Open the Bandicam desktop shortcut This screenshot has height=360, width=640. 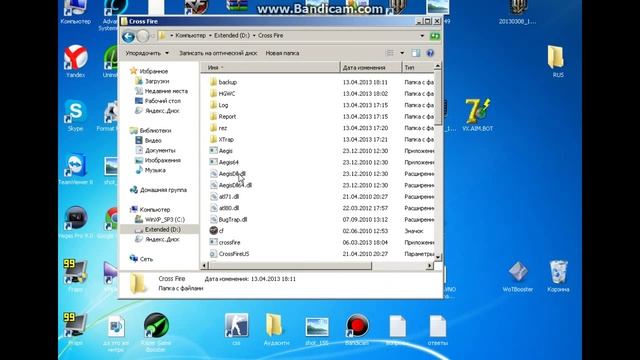357,330
